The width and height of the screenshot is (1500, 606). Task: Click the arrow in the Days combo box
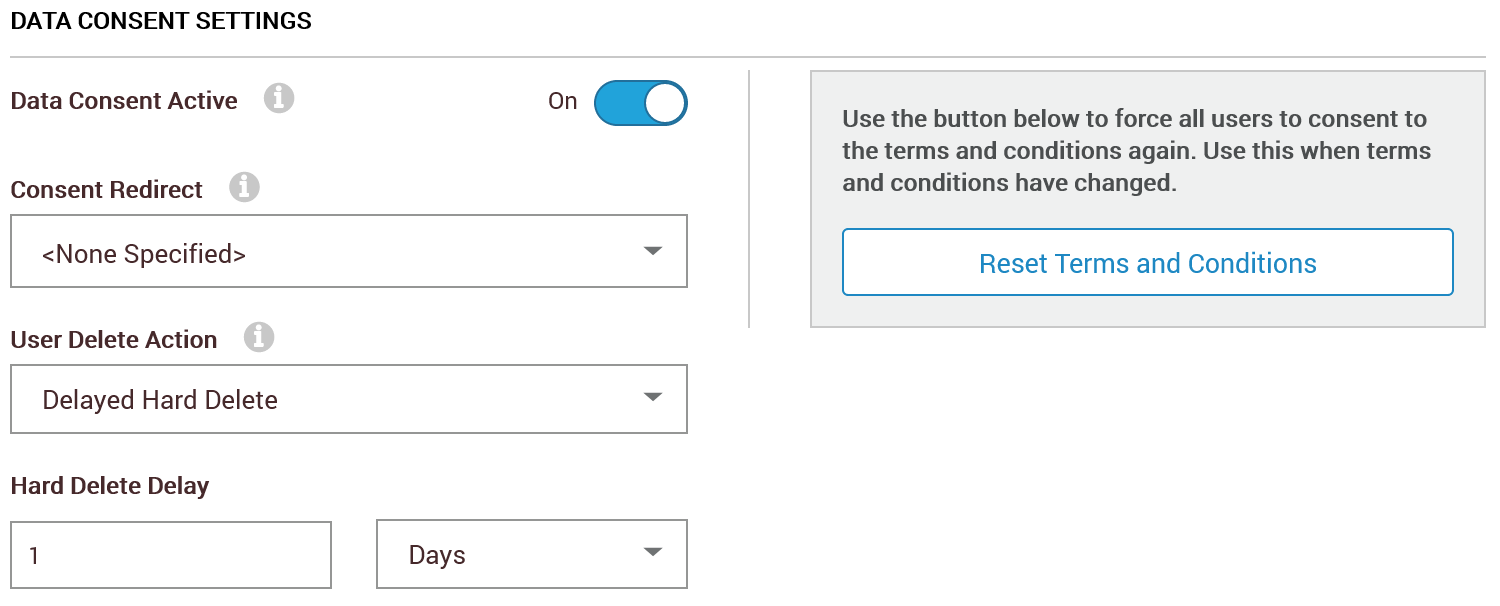[x=653, y=552]
